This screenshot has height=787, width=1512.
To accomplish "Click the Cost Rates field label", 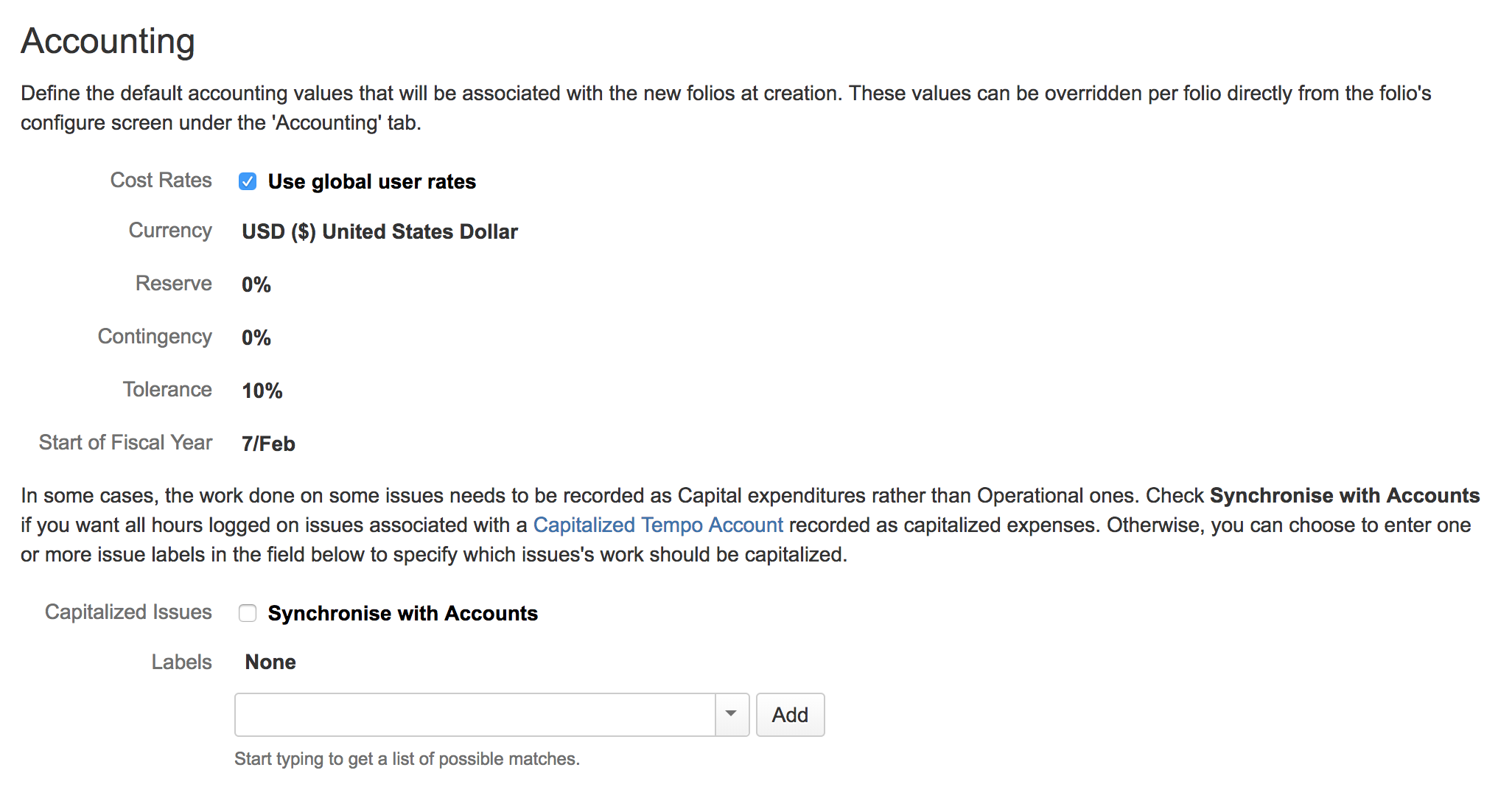I will click(161, 181).
